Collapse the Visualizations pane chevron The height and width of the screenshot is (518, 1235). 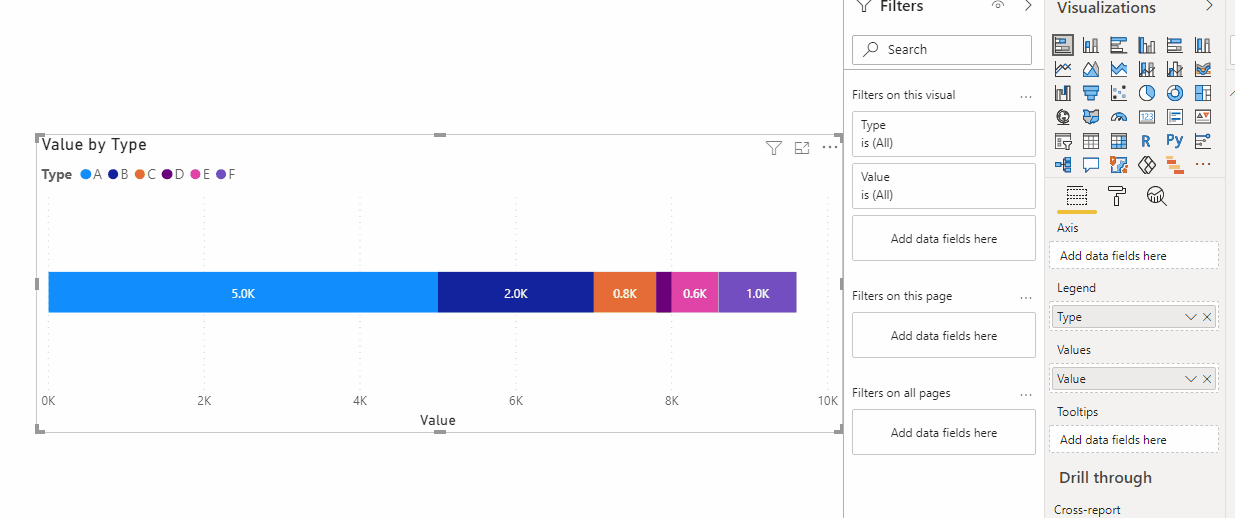click(x=1209, y=6)
